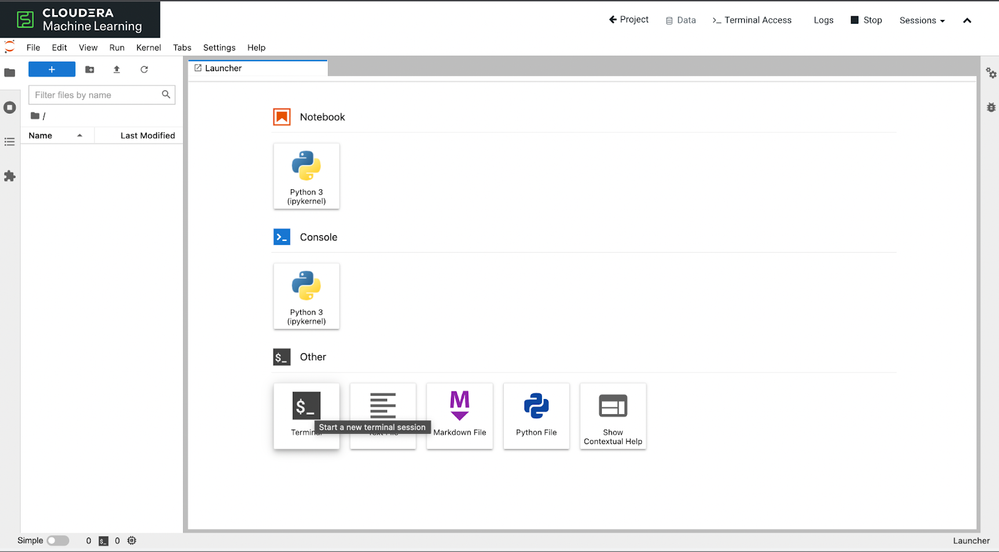Open the extension manager puzzle icon

(x=10, y=176)
